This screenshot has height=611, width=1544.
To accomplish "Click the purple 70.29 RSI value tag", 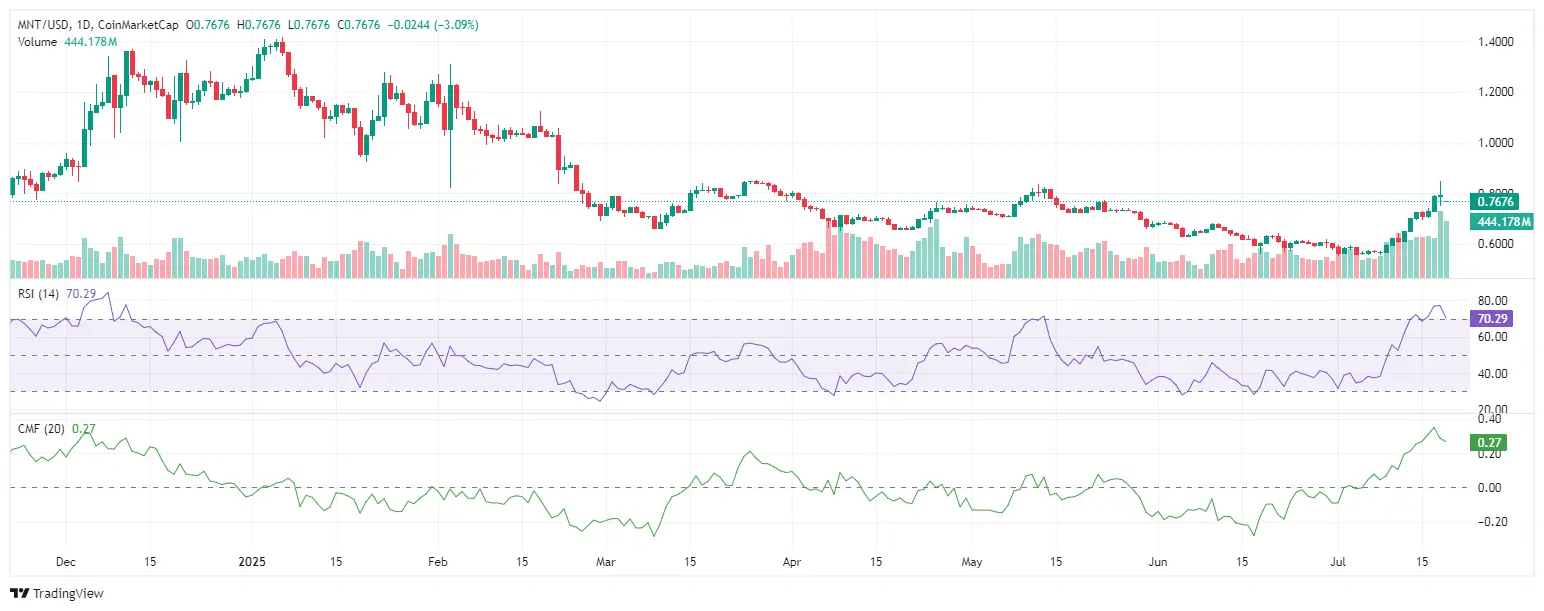I will pos(1490,319).
